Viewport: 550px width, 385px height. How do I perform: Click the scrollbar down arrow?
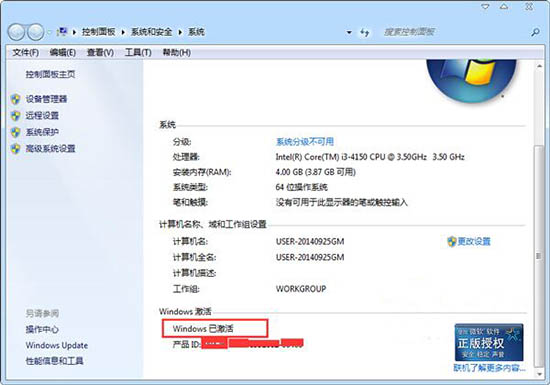point(539,374)
